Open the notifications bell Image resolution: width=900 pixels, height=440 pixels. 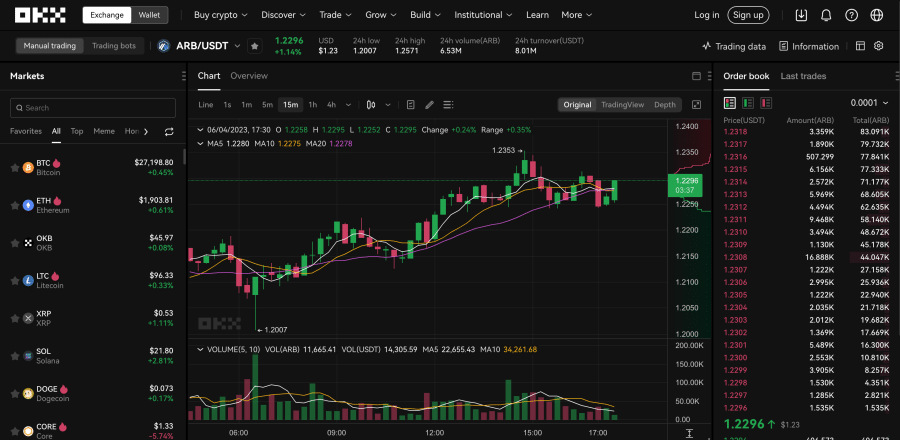click(826, 15)
